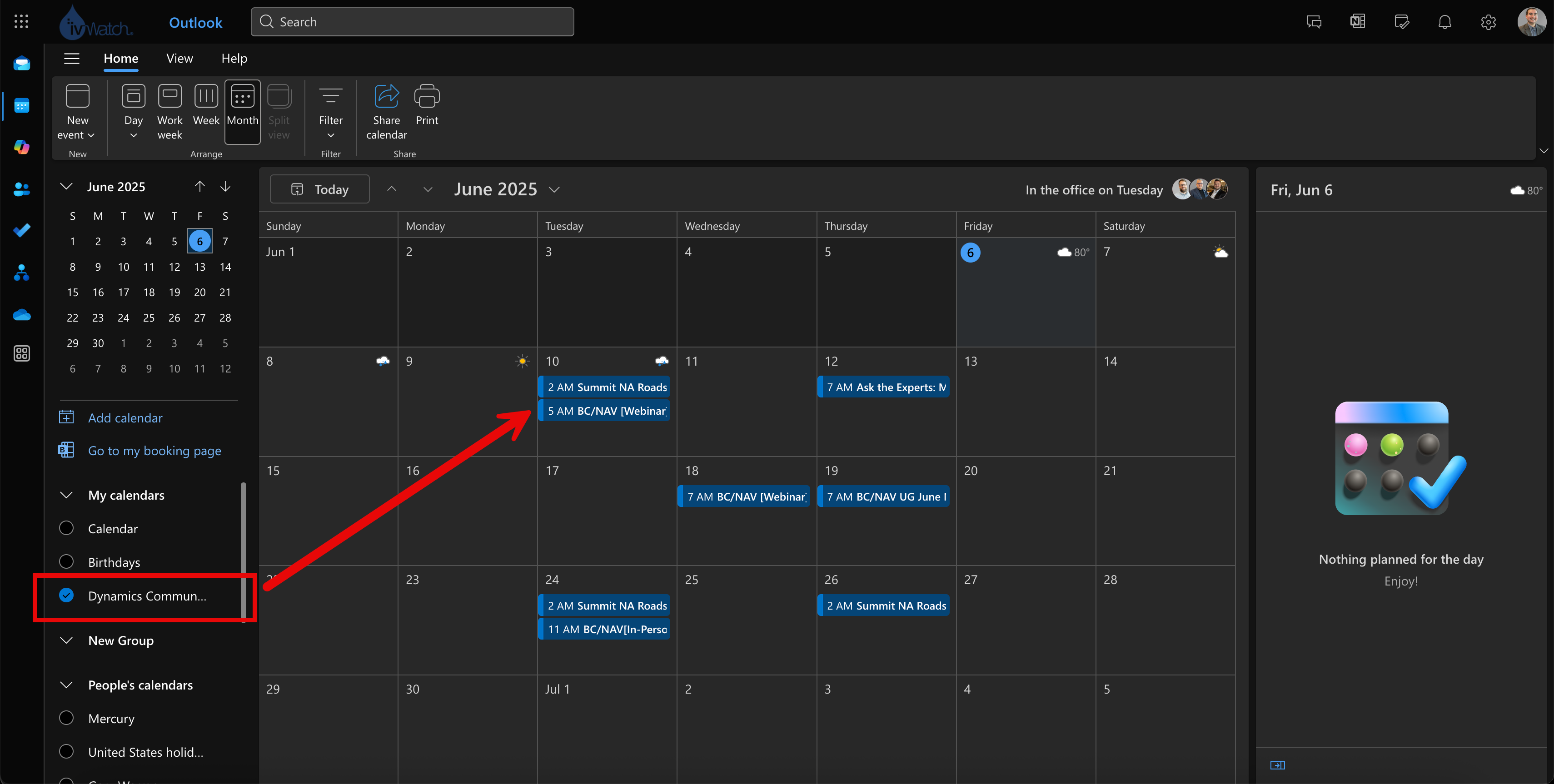The height and width of the screenshot is (784, 1554).
Task: Open OneDrive cloud icon in sidebar
Action: [x=22, y=315]
